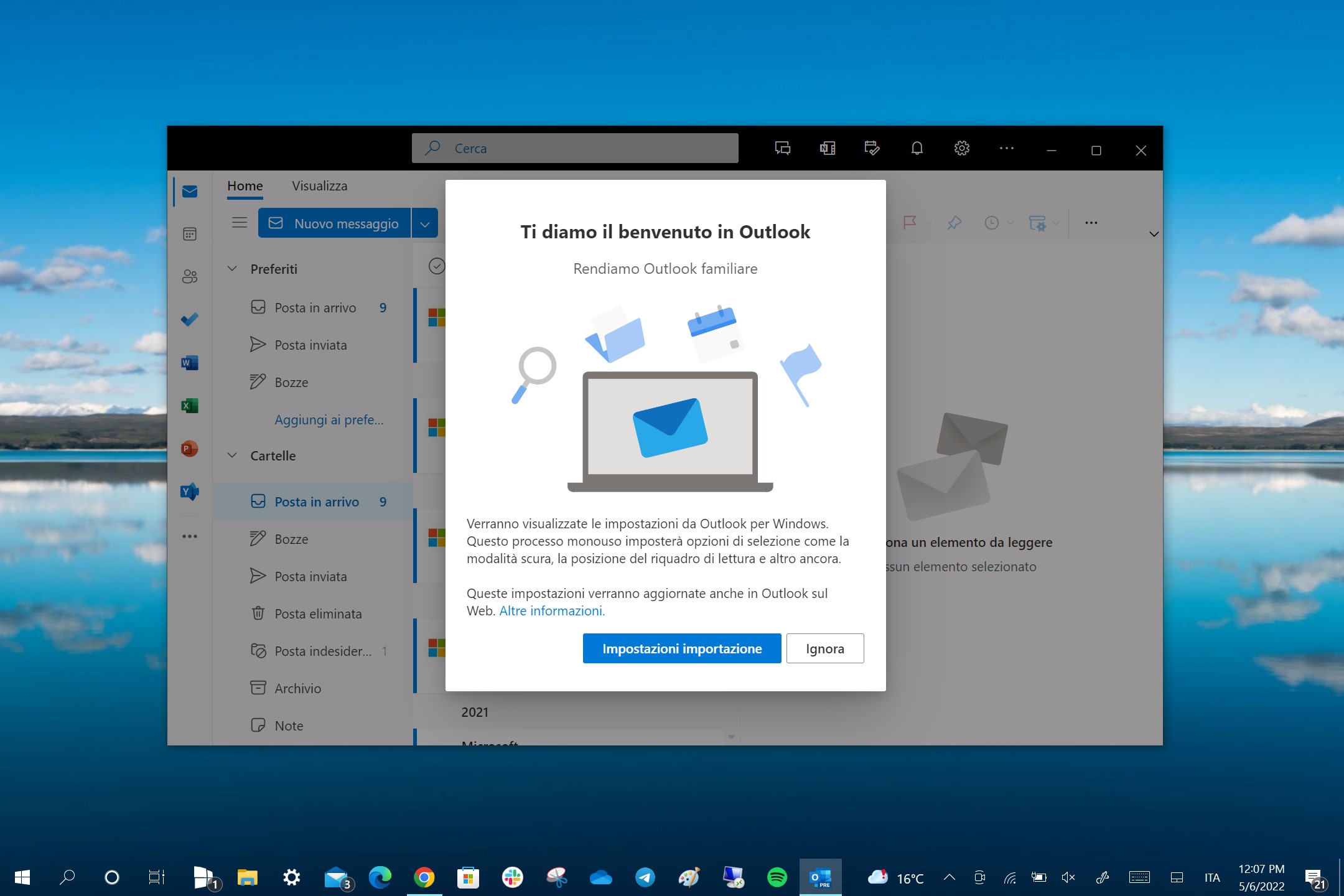The width and height of the screenshot is (1344, 896).
Task: Click the Cerca search field
Action: (575, 148)
